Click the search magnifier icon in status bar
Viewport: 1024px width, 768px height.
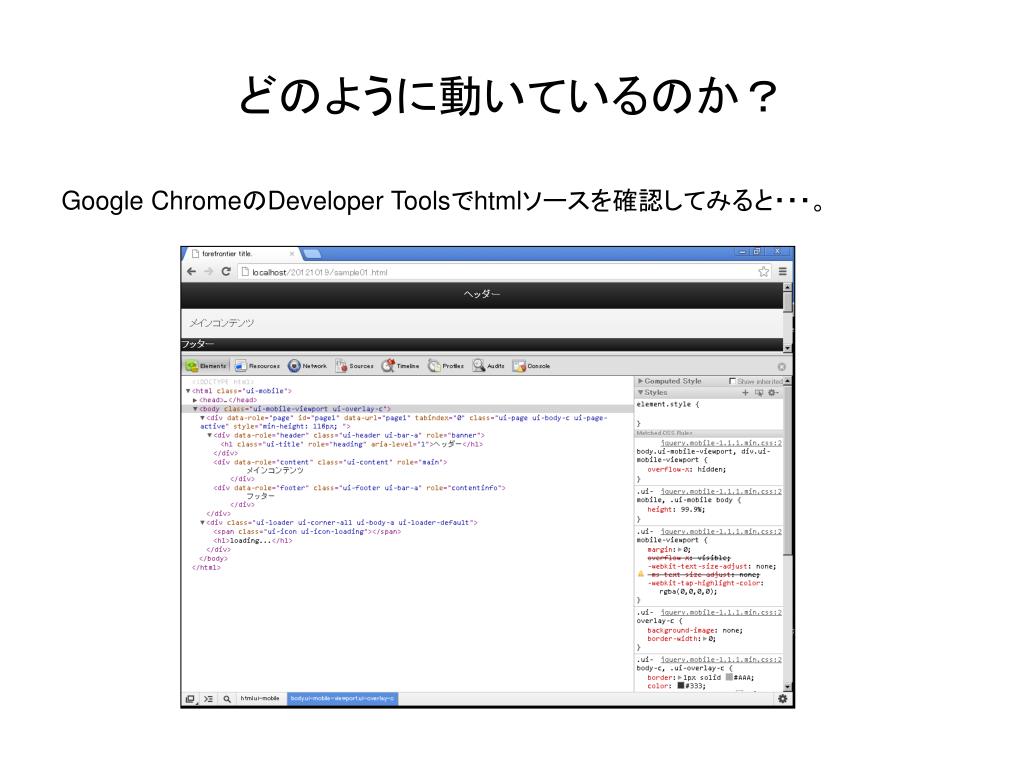coord(227,699)
